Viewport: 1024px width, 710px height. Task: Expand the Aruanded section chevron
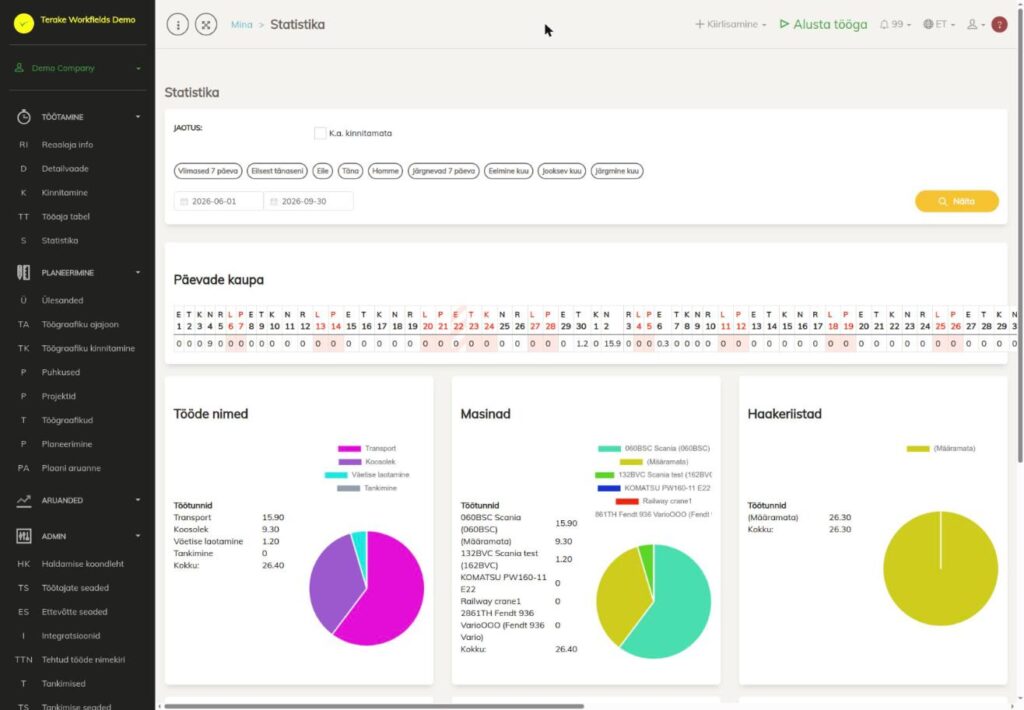click(138, 500)
